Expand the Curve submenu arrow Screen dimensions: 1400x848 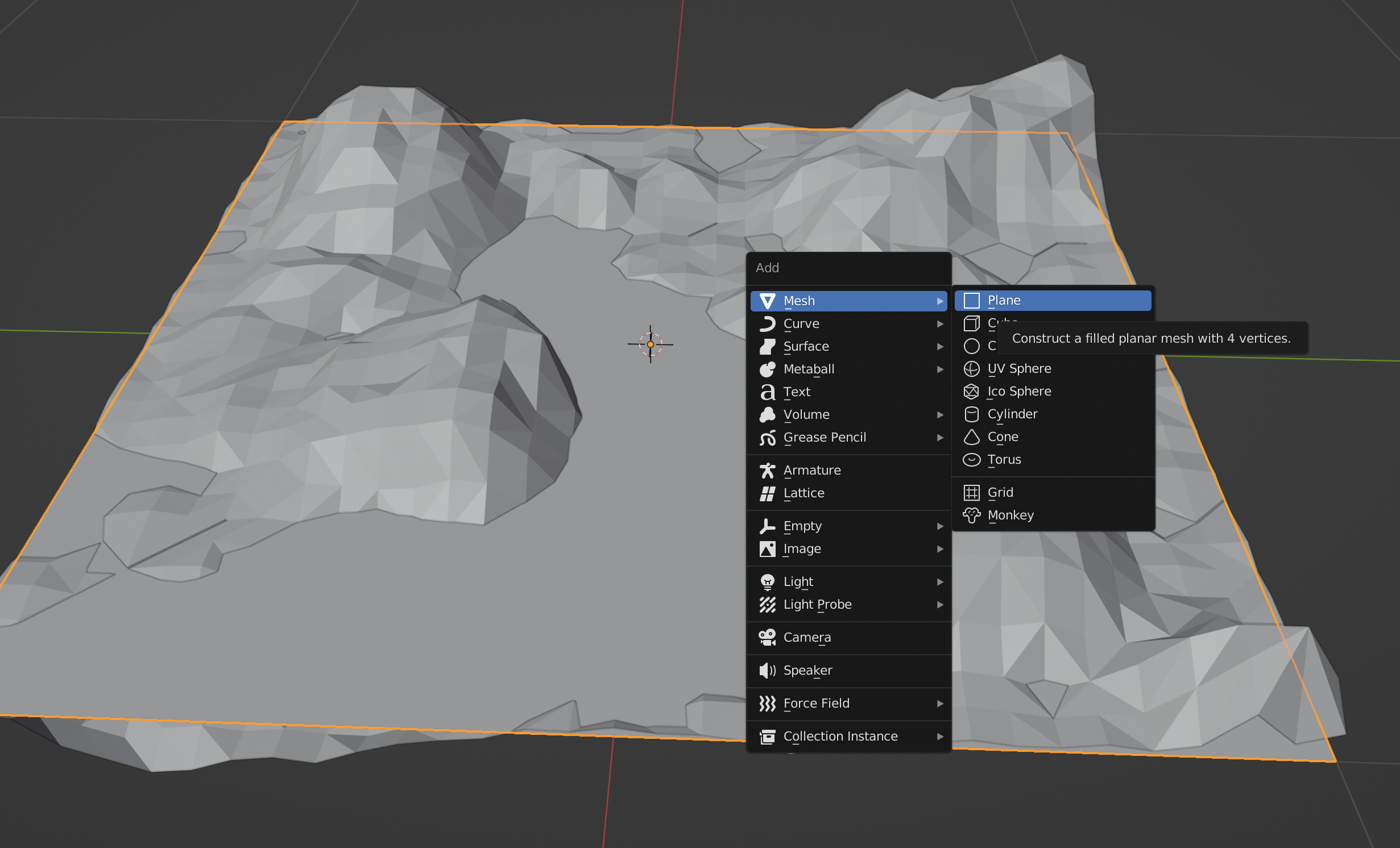coord(940,324)
